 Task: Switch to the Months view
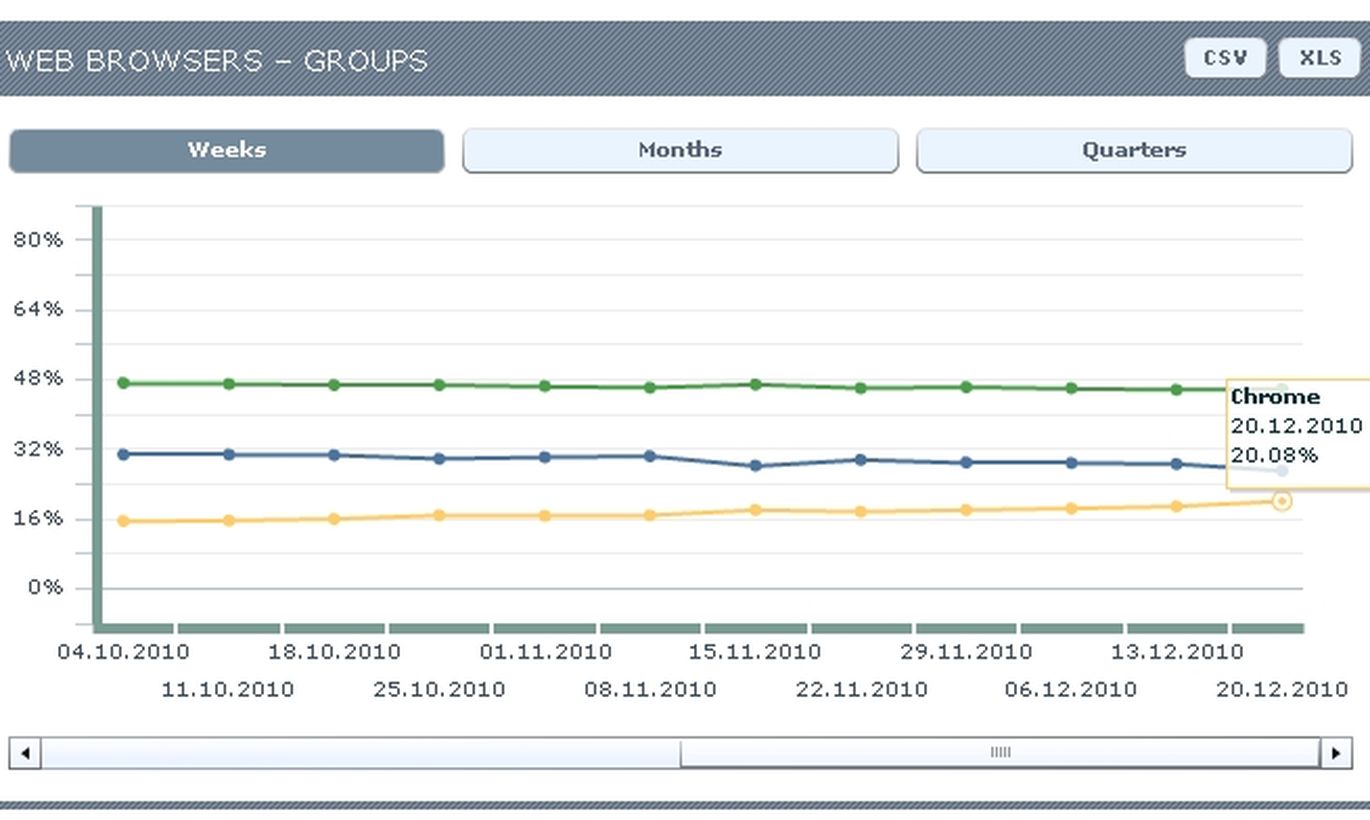(x=680, y=150)
